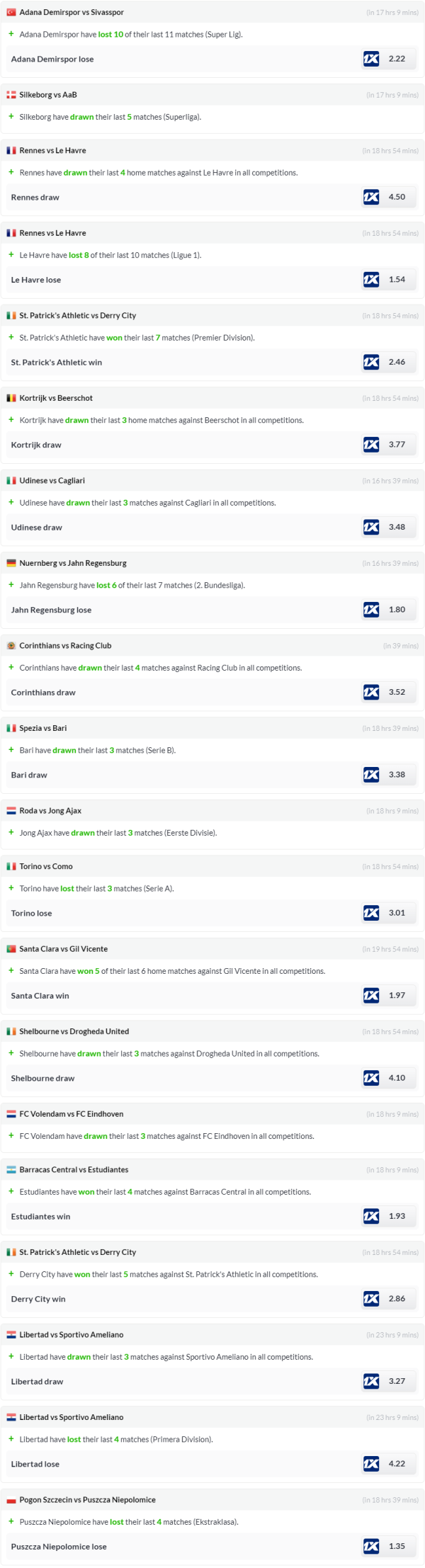
Task: Expand the Silkeborg drawn last 5 matches stat
Action: pos(11,117)
